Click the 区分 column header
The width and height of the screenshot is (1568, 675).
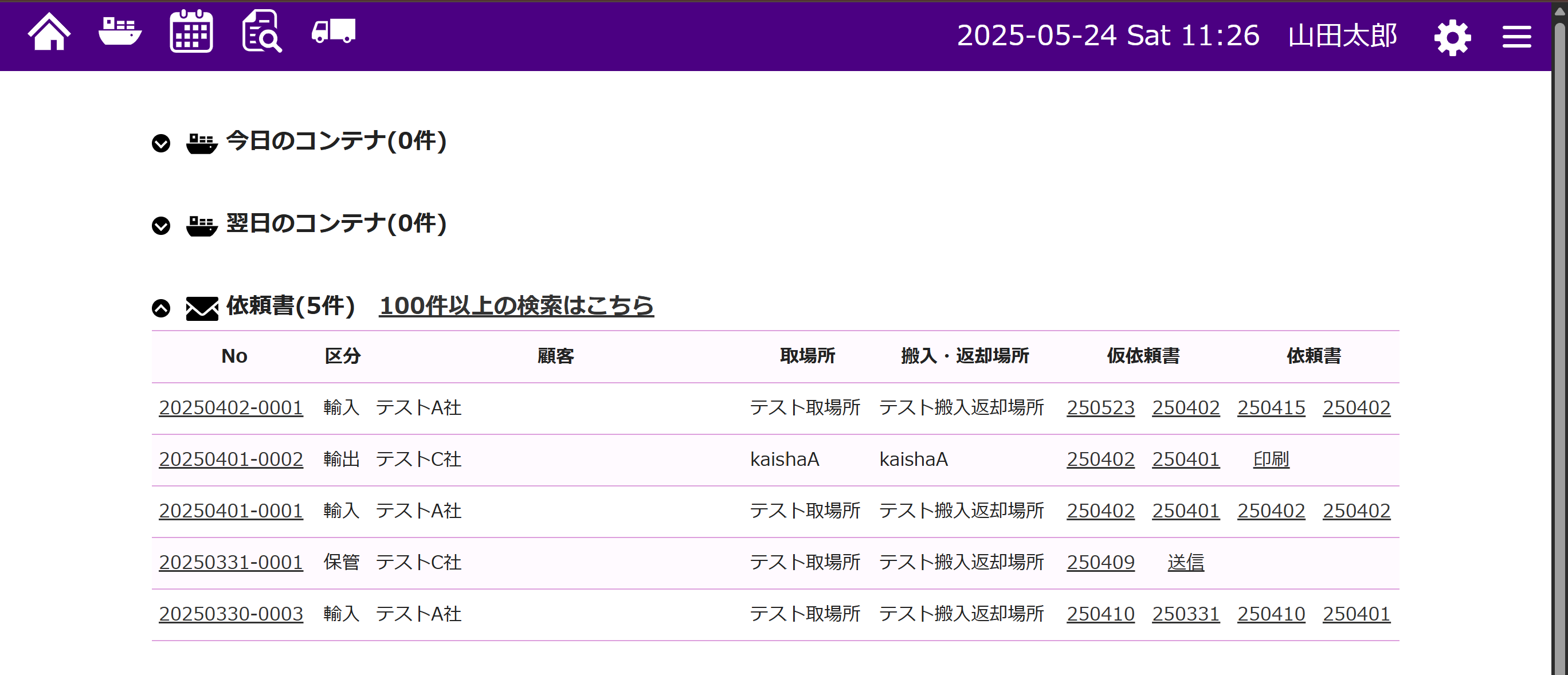coord(343,356)
